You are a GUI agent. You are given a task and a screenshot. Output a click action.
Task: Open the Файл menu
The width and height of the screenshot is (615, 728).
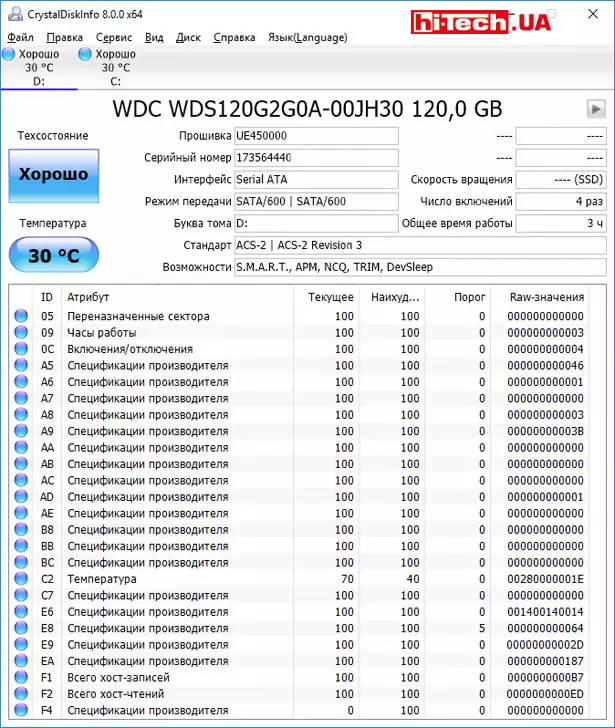point(20,37)
